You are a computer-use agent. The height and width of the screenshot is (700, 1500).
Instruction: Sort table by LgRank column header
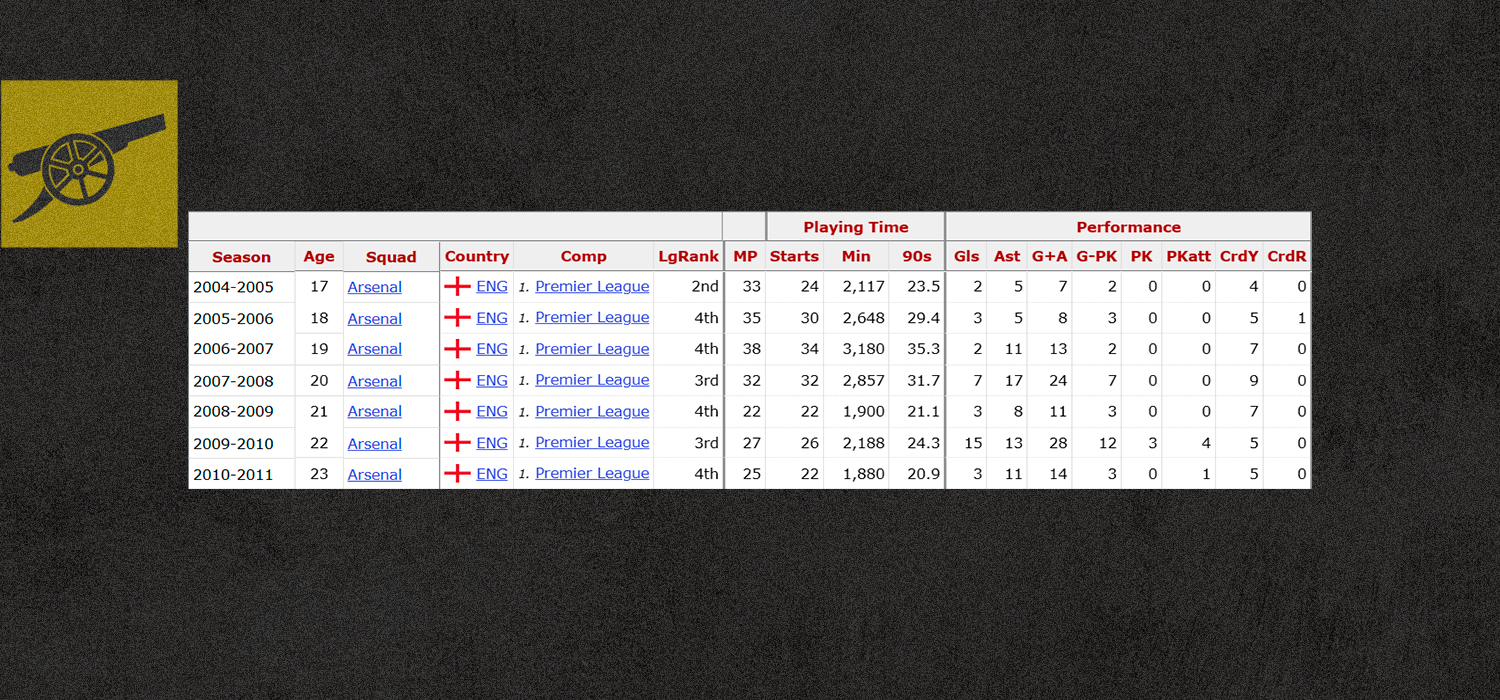tap(688, 256)
